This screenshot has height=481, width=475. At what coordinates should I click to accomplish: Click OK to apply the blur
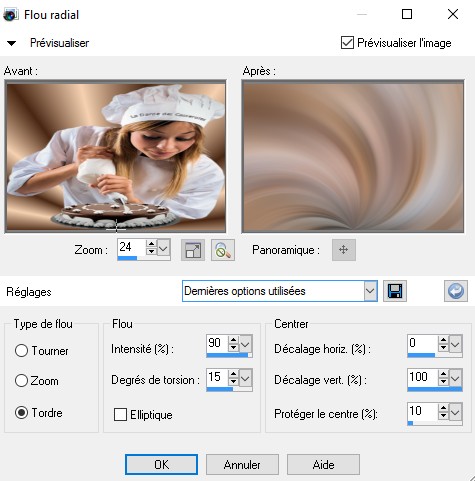161,464
